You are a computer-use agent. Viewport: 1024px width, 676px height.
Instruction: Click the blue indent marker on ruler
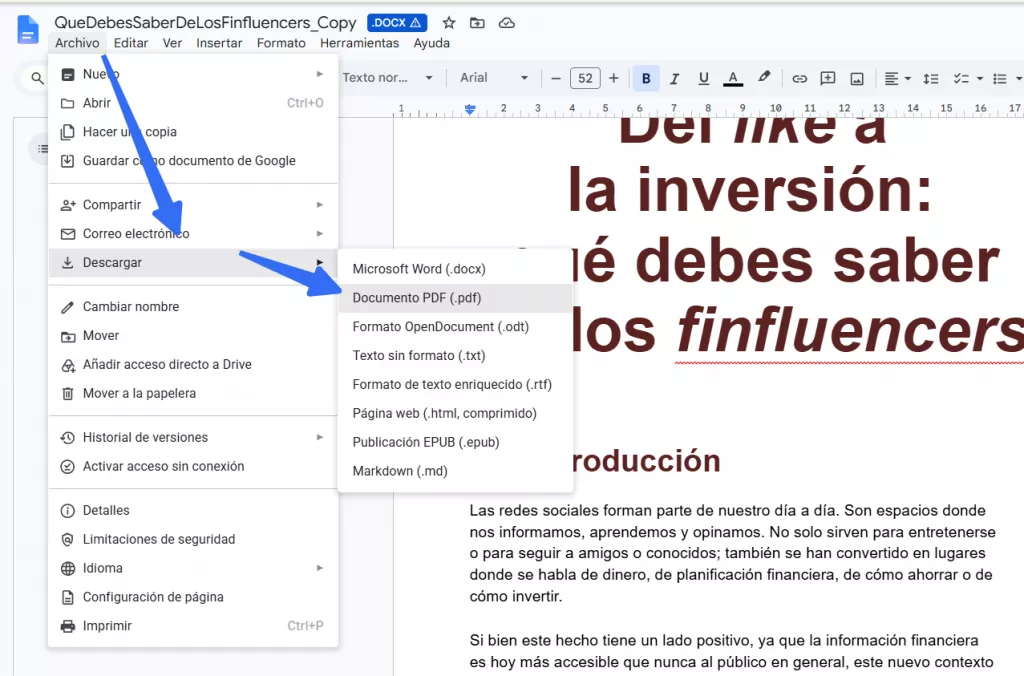(470, 109)
